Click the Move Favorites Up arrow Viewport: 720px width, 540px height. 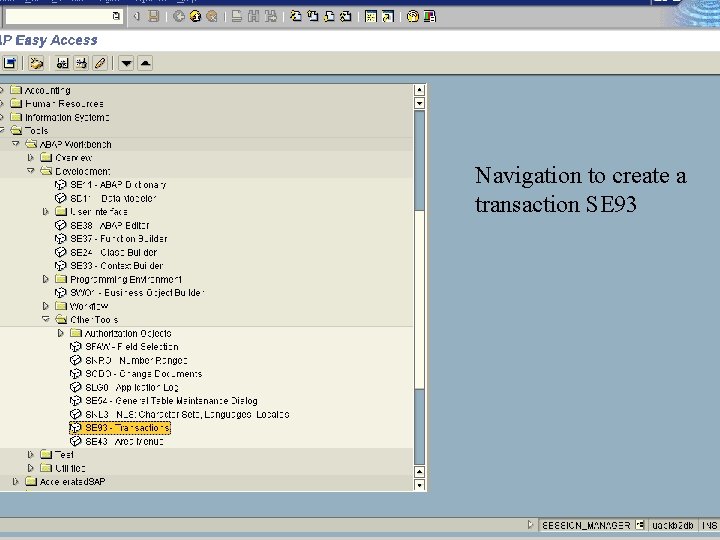click(145, 63)
